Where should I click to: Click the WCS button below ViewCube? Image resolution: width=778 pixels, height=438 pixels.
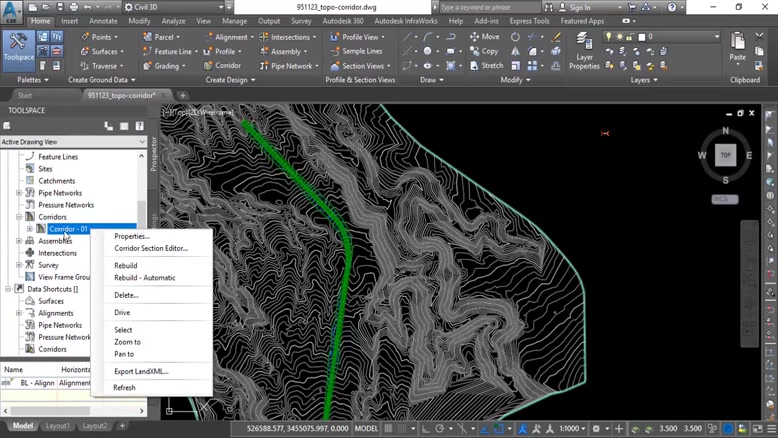click(x=725, y=199)
